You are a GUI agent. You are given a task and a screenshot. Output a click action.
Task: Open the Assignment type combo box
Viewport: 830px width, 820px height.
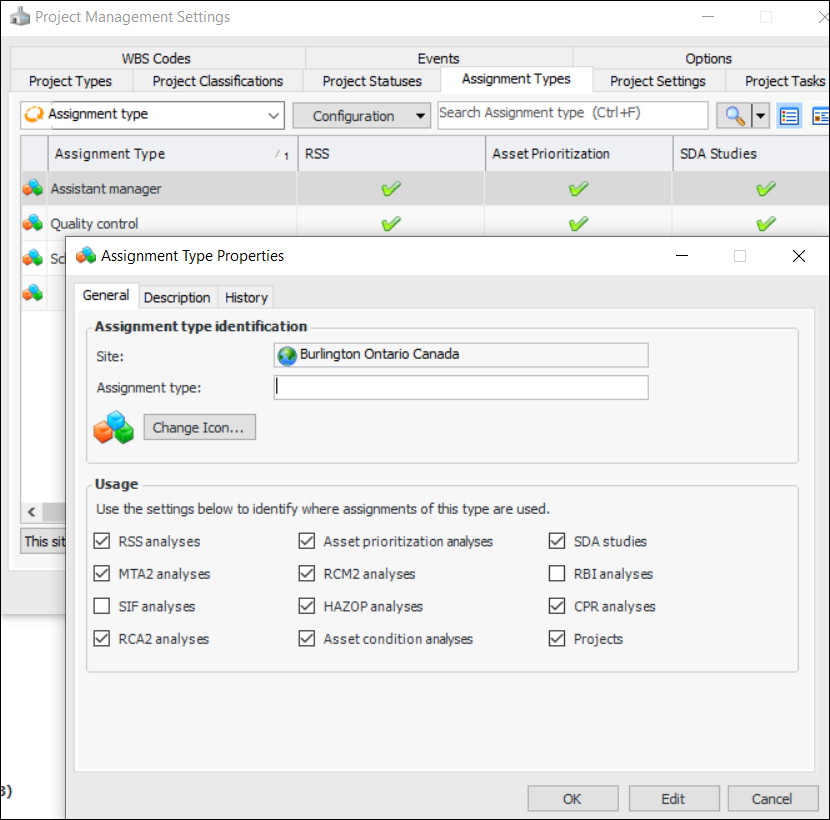[153, 115]
